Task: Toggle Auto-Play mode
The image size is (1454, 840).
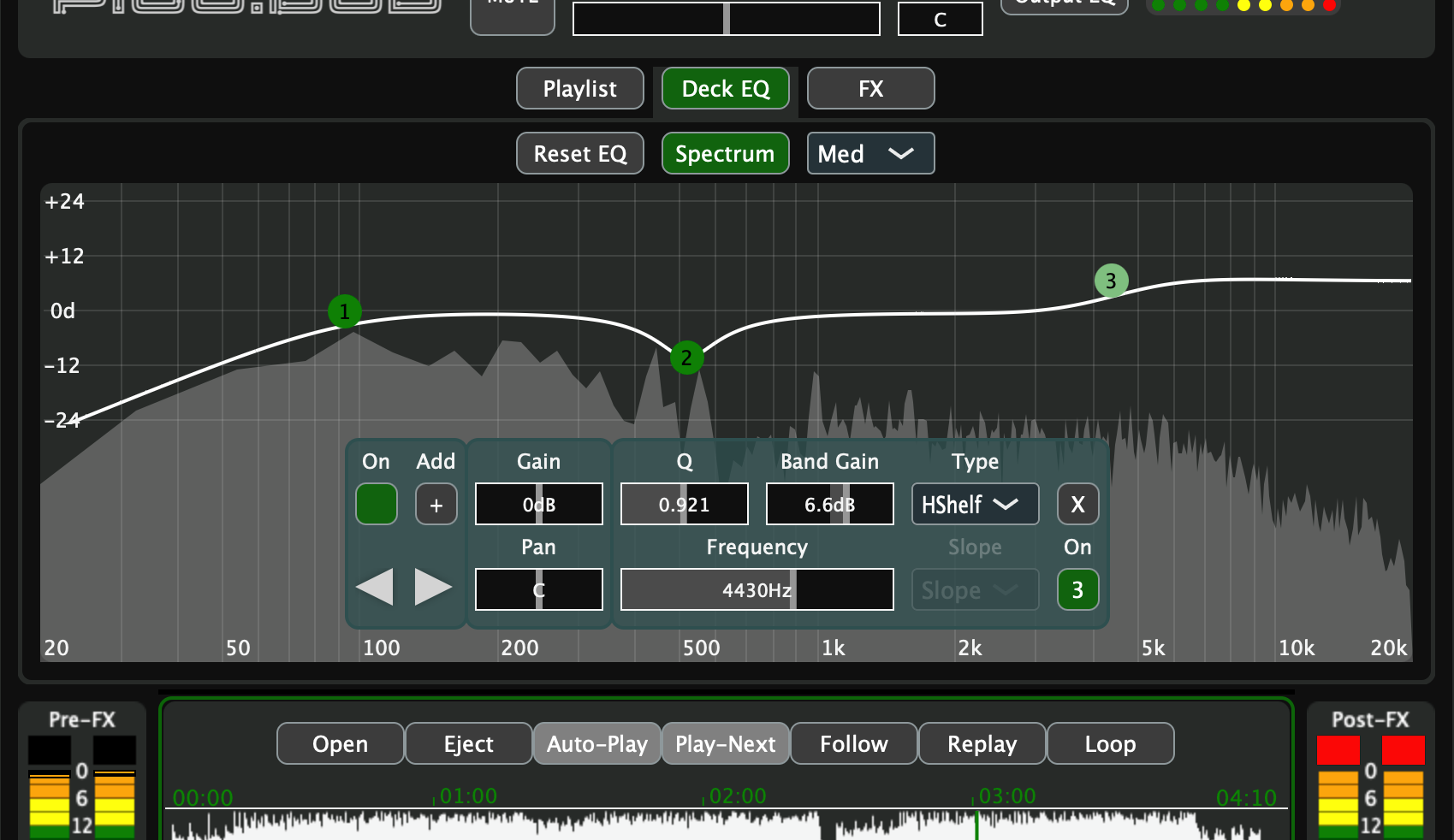Action: point(597,743)
